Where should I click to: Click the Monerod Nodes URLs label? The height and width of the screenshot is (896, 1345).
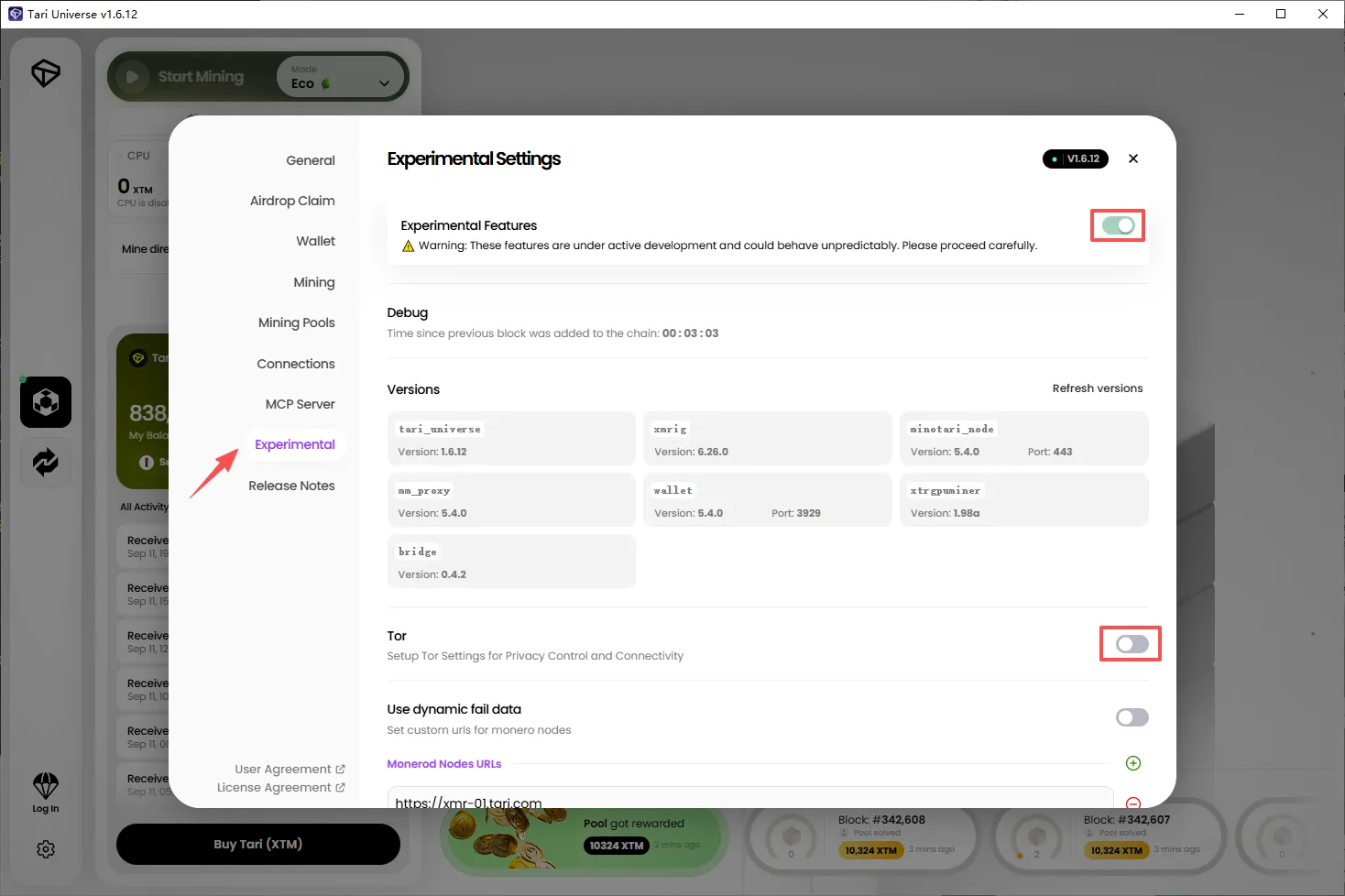click(444, 763)
